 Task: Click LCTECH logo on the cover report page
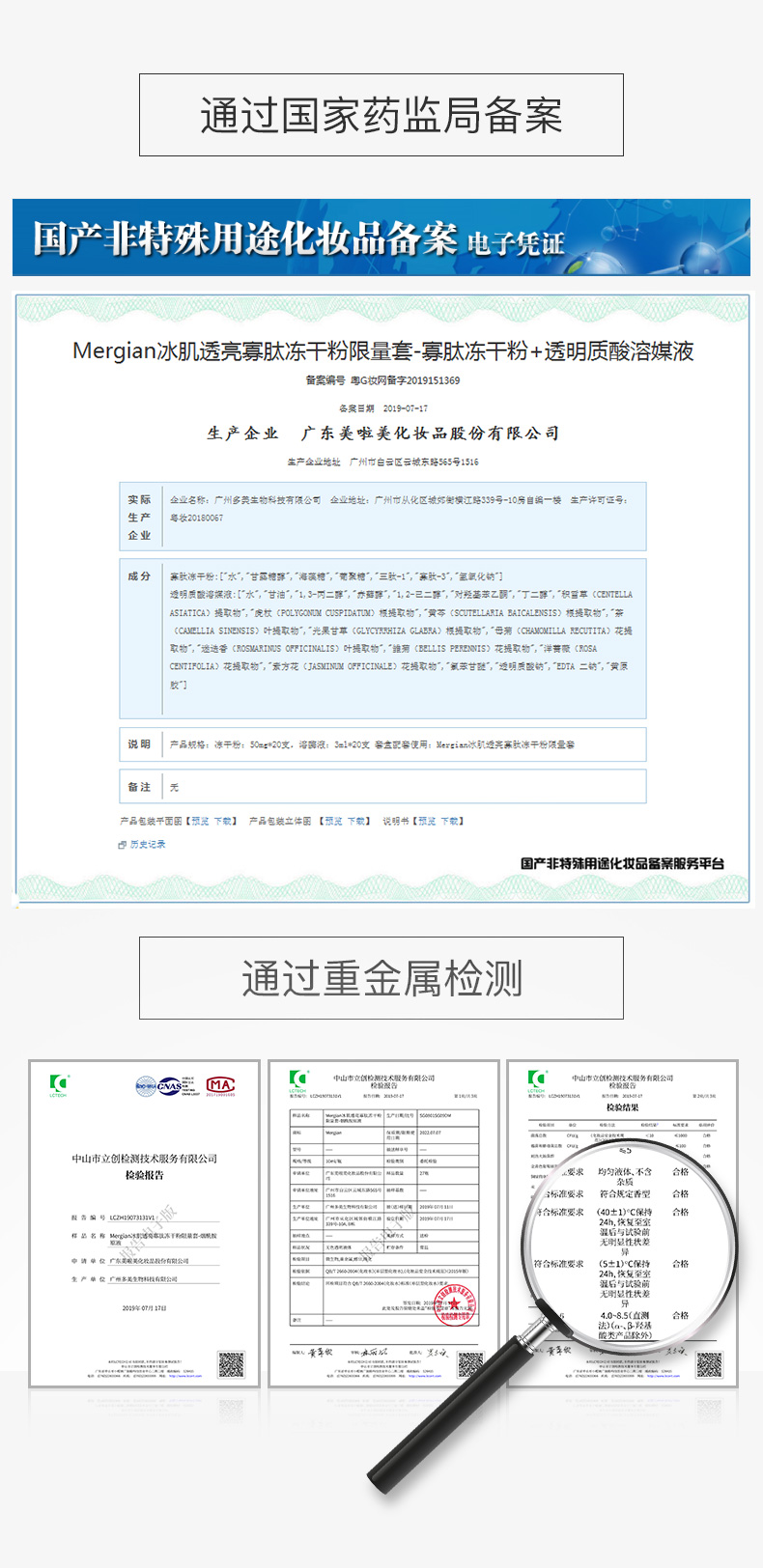(59, 1085)
